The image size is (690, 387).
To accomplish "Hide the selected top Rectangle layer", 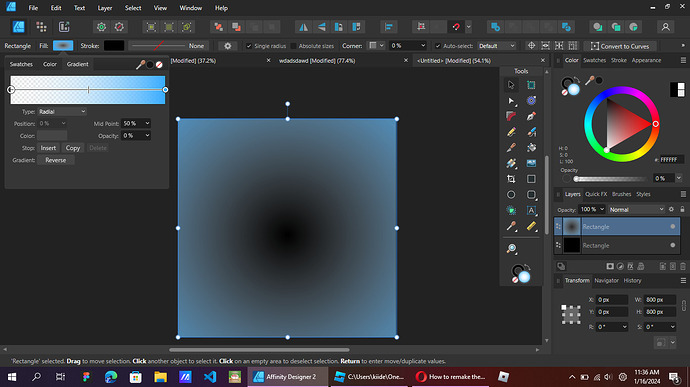I will (672, 227).
